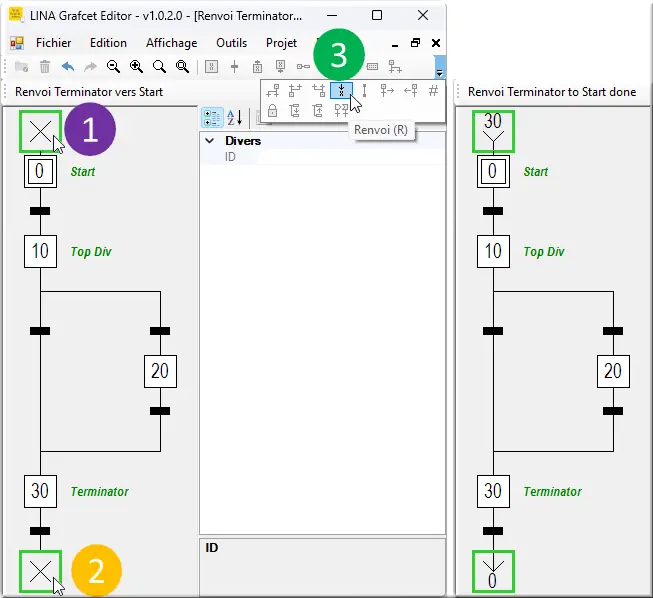The height and width of the screenshot is (598, 653).
Task: Open the Projet menu
Action: pyautogui.click(x=282, y=43)
